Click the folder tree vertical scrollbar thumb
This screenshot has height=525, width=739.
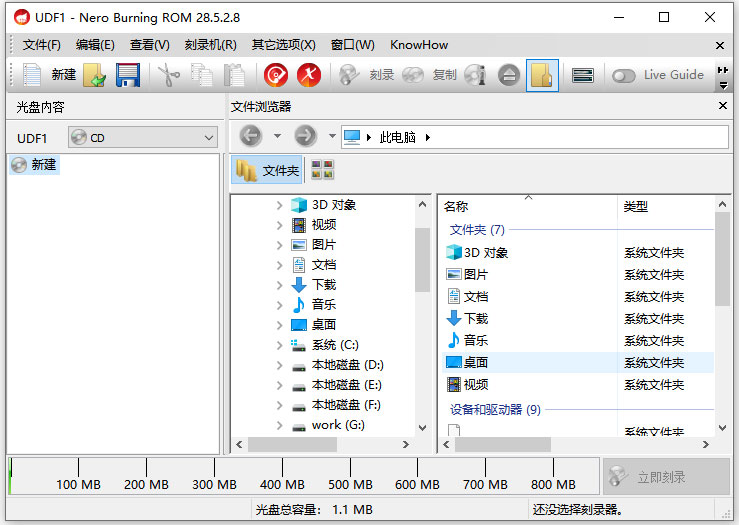click(422, 260)
